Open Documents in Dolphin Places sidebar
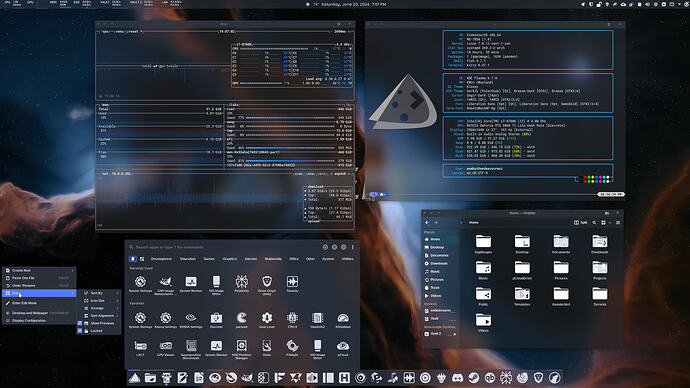Image resolution: width=690 pixels, height=388 pixels. point(440,255)
